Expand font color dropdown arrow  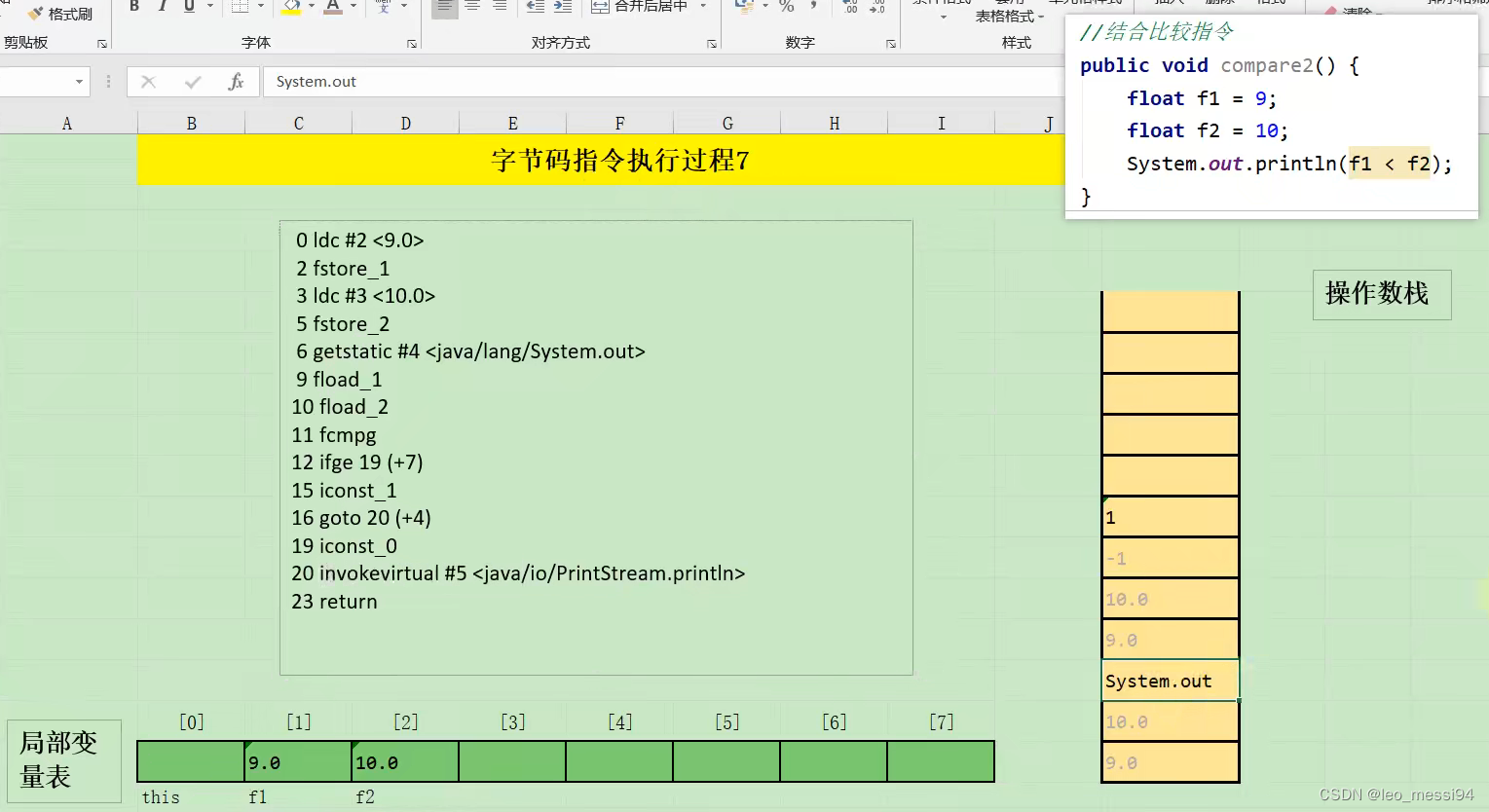pyautogui.click(x=354, y=6)
